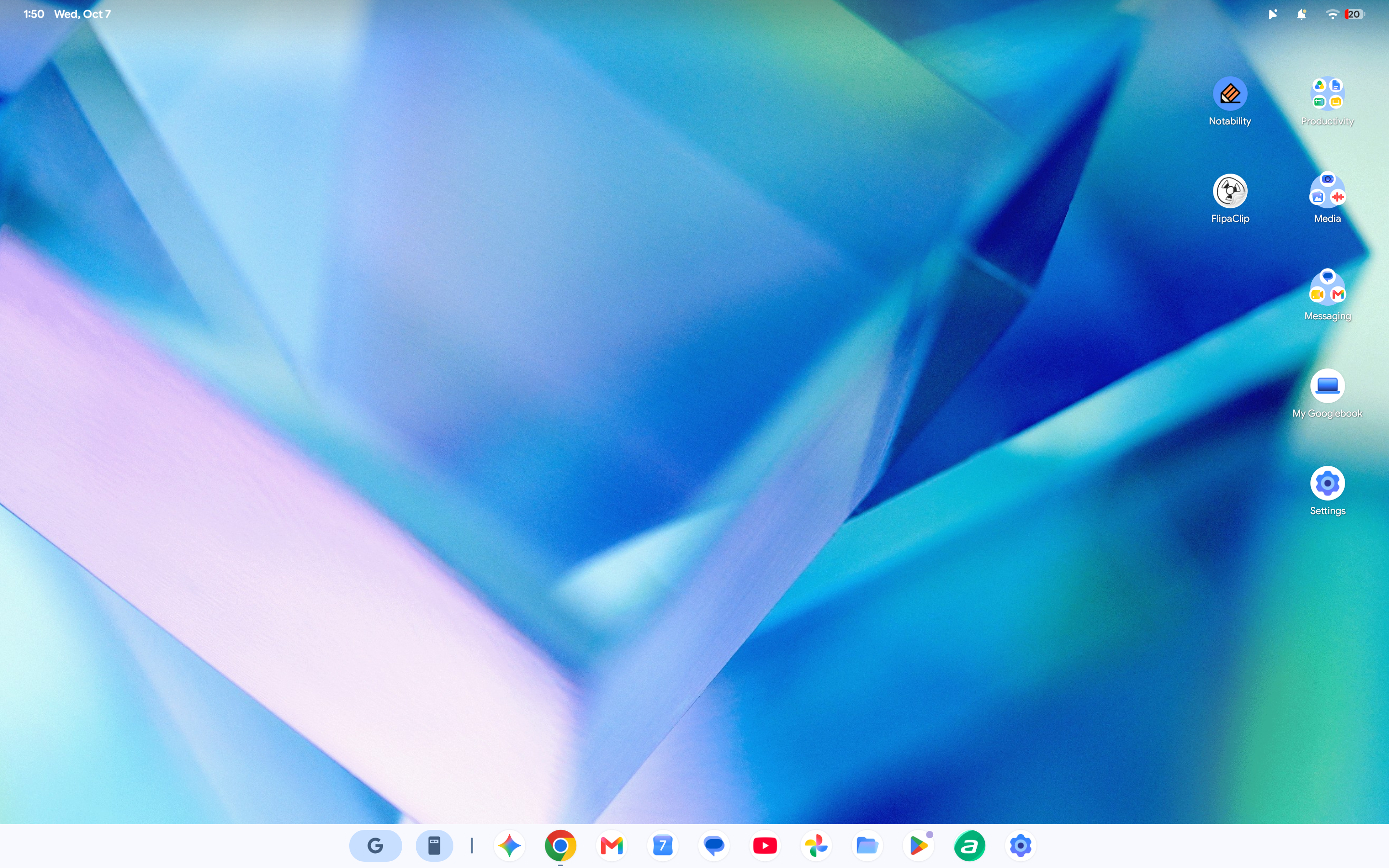This screenshot has height=868, width=1389.
Task: Open the Files app from the shelf
Action: pyautogui.click(x=867, y=846)
